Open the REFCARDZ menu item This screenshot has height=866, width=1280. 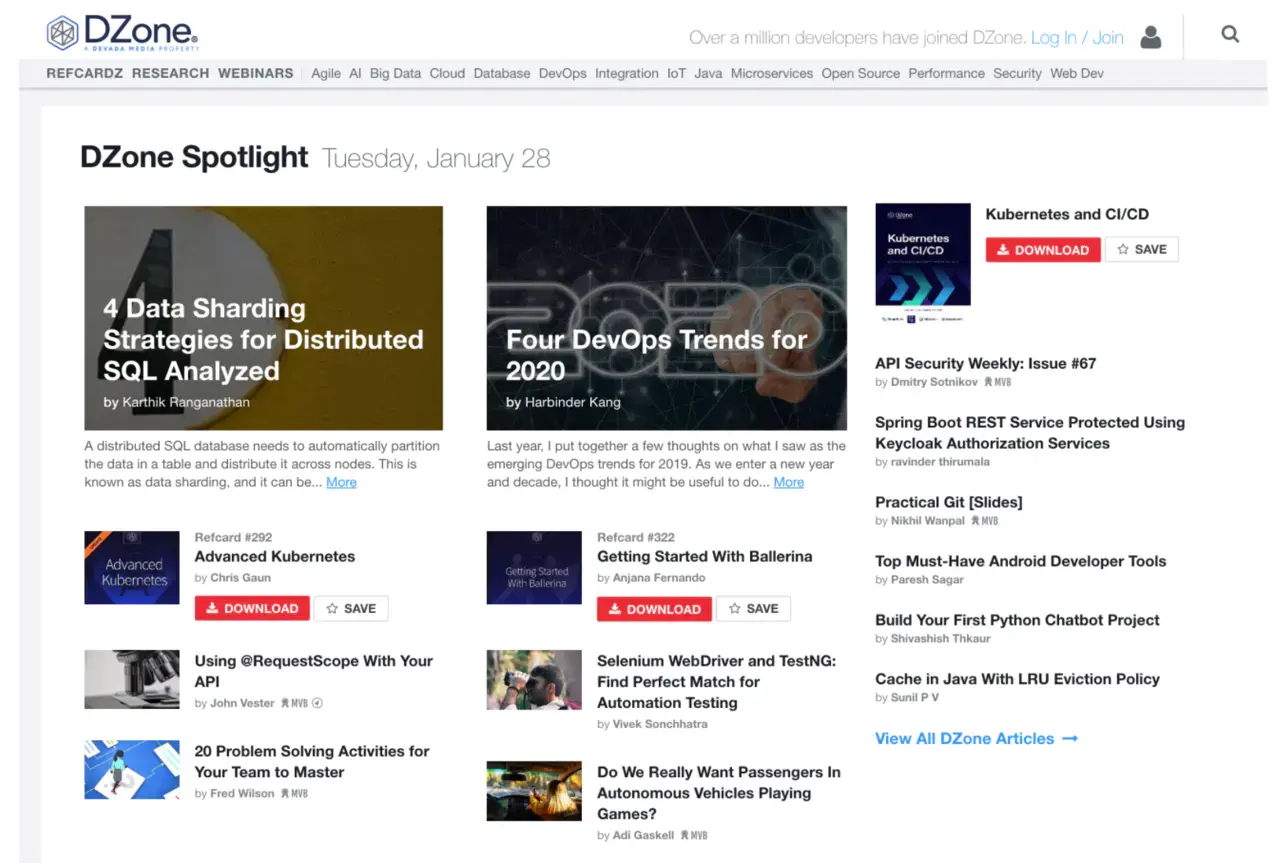coord(85,73)
